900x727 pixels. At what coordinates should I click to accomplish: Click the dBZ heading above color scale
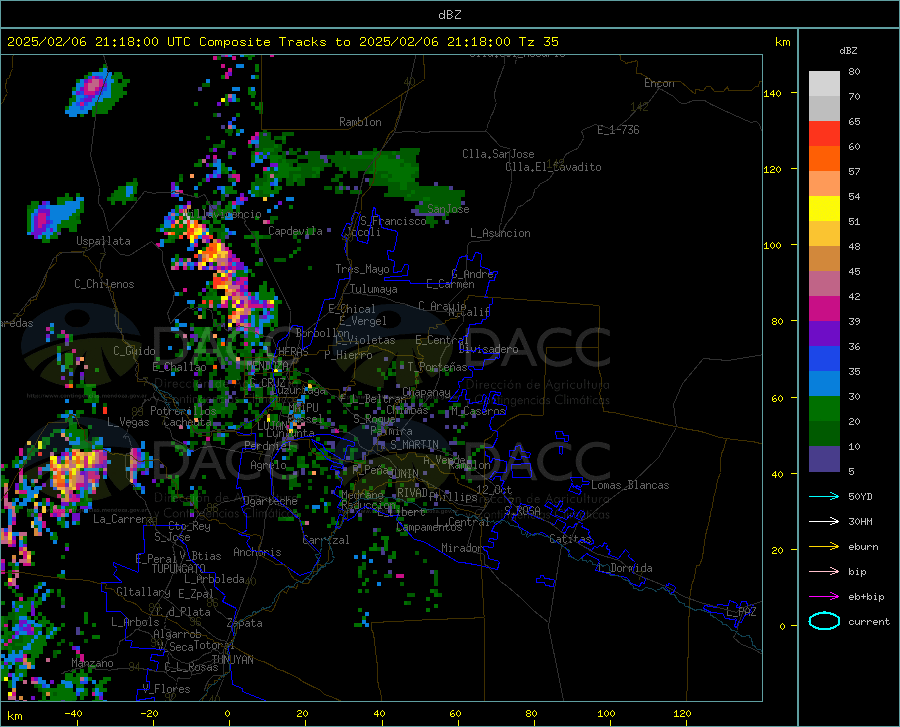848,50
